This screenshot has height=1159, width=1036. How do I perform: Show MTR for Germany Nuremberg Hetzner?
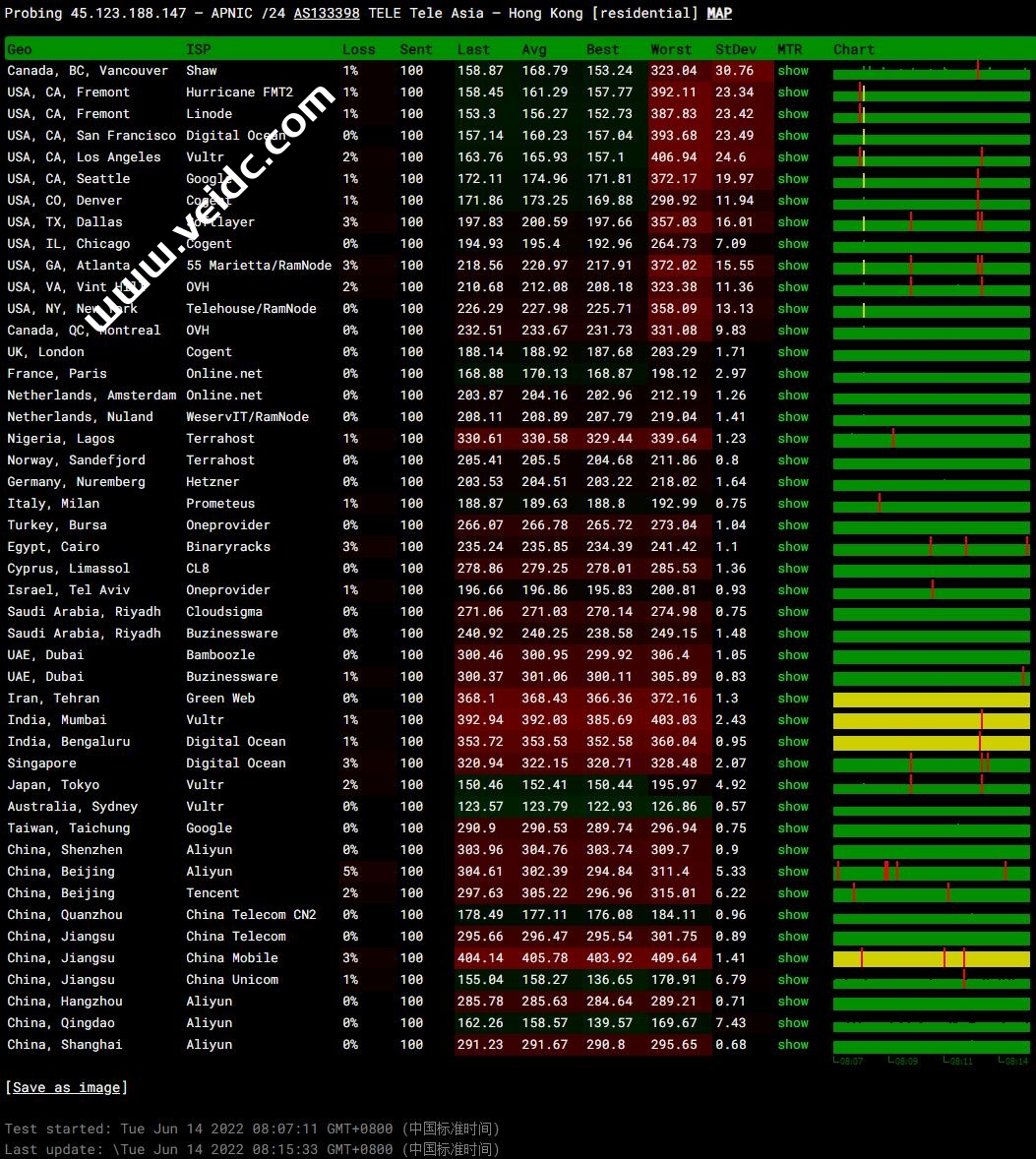[793, 482]
